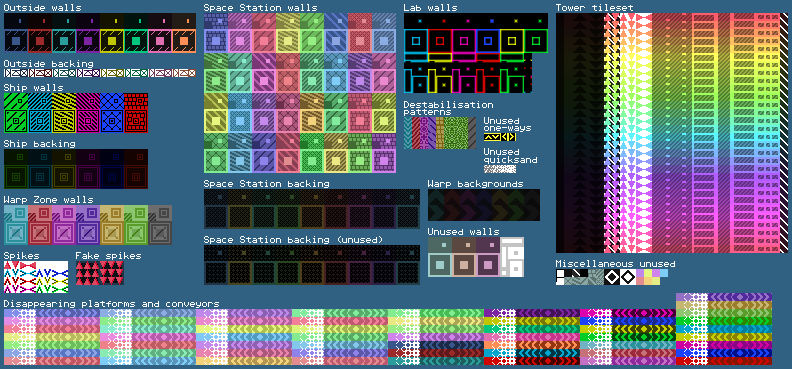
Task: Click the 'Miscellaneous unused' heading
Action: coord(615,264)
